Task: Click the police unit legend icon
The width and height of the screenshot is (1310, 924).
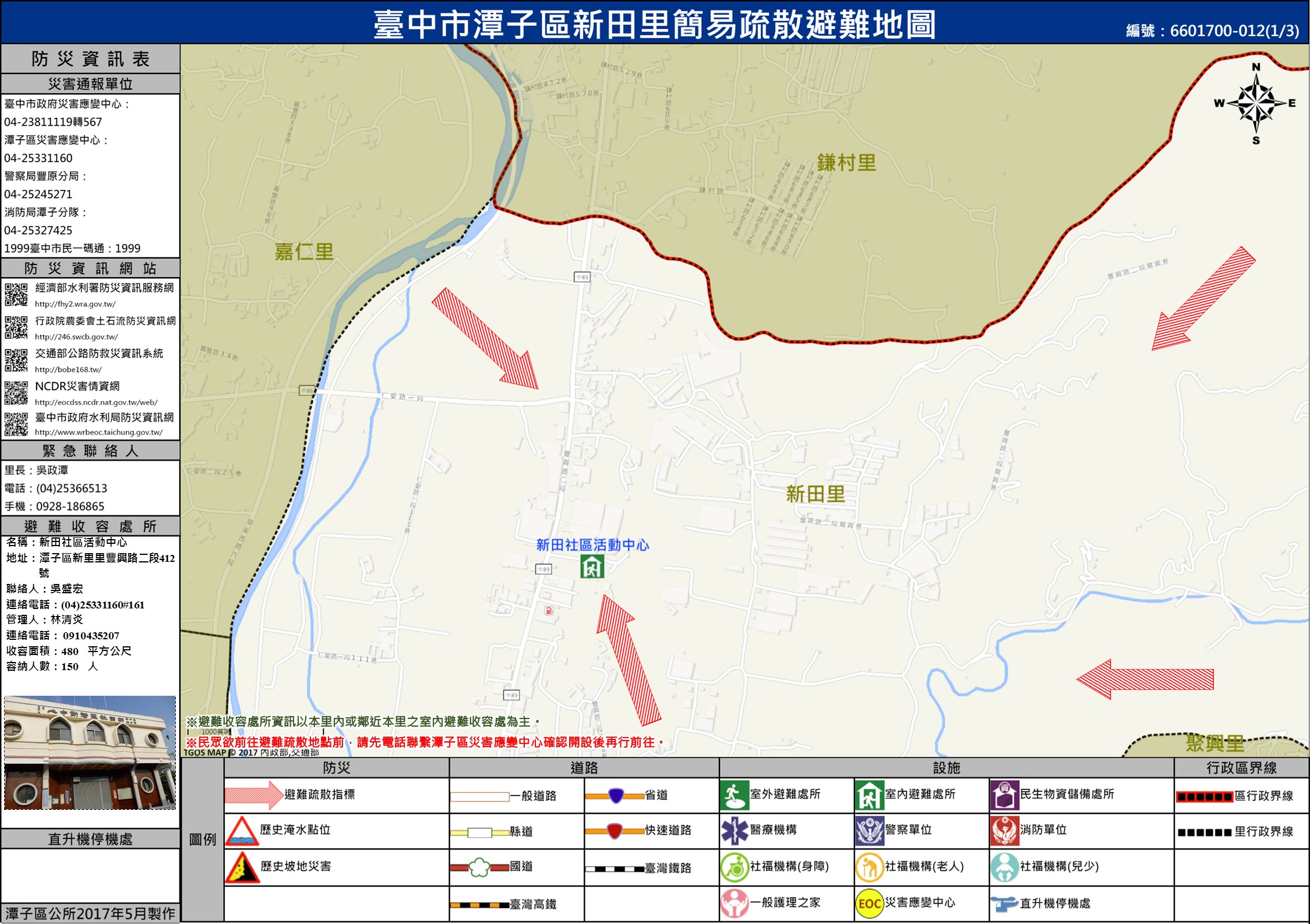Action: coord(869,831)
